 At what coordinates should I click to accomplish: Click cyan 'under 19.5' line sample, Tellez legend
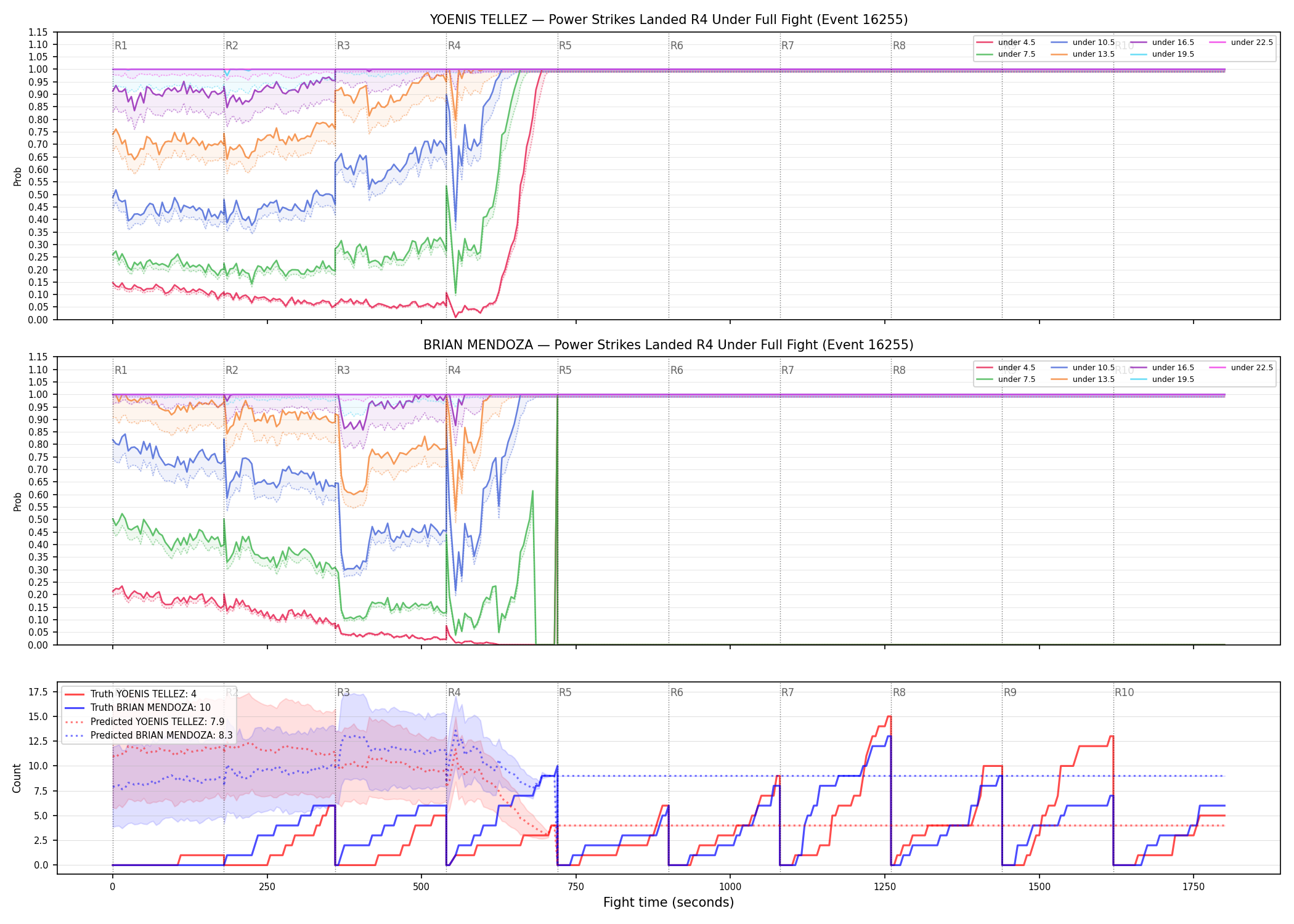pyautogui.click(x=1139, y=54)
